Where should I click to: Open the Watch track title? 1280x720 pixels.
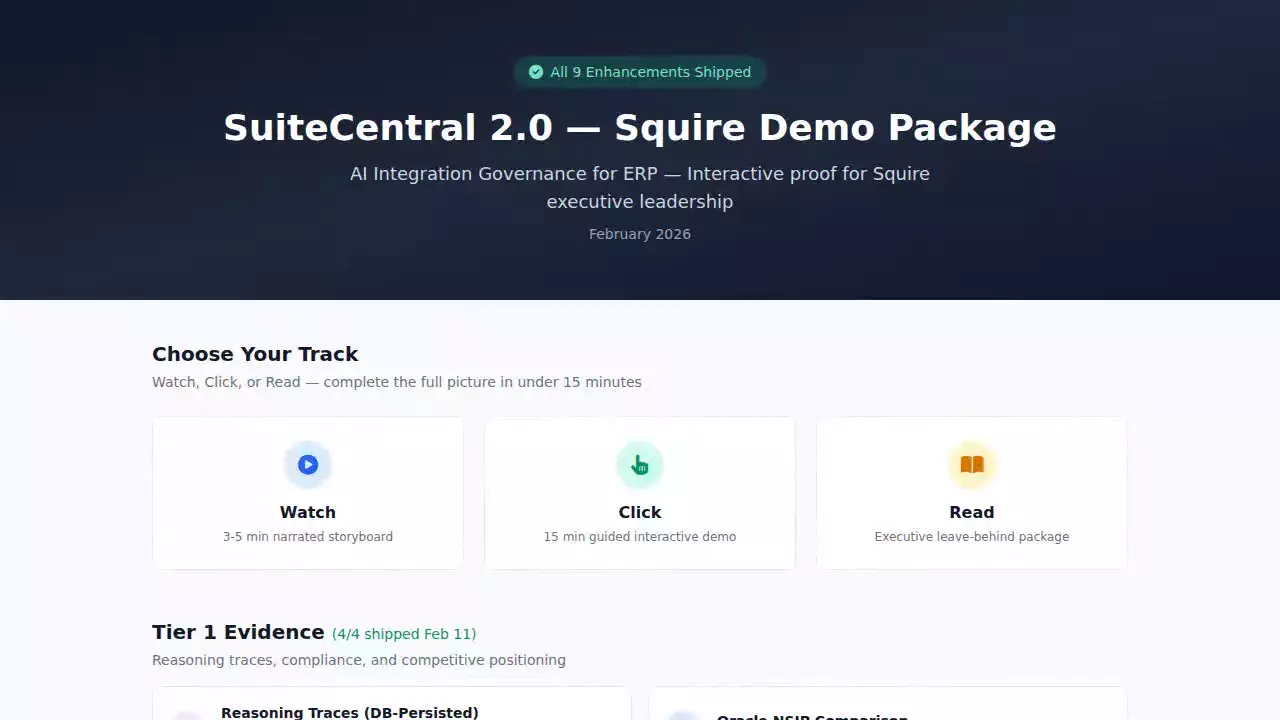point(308,512)
